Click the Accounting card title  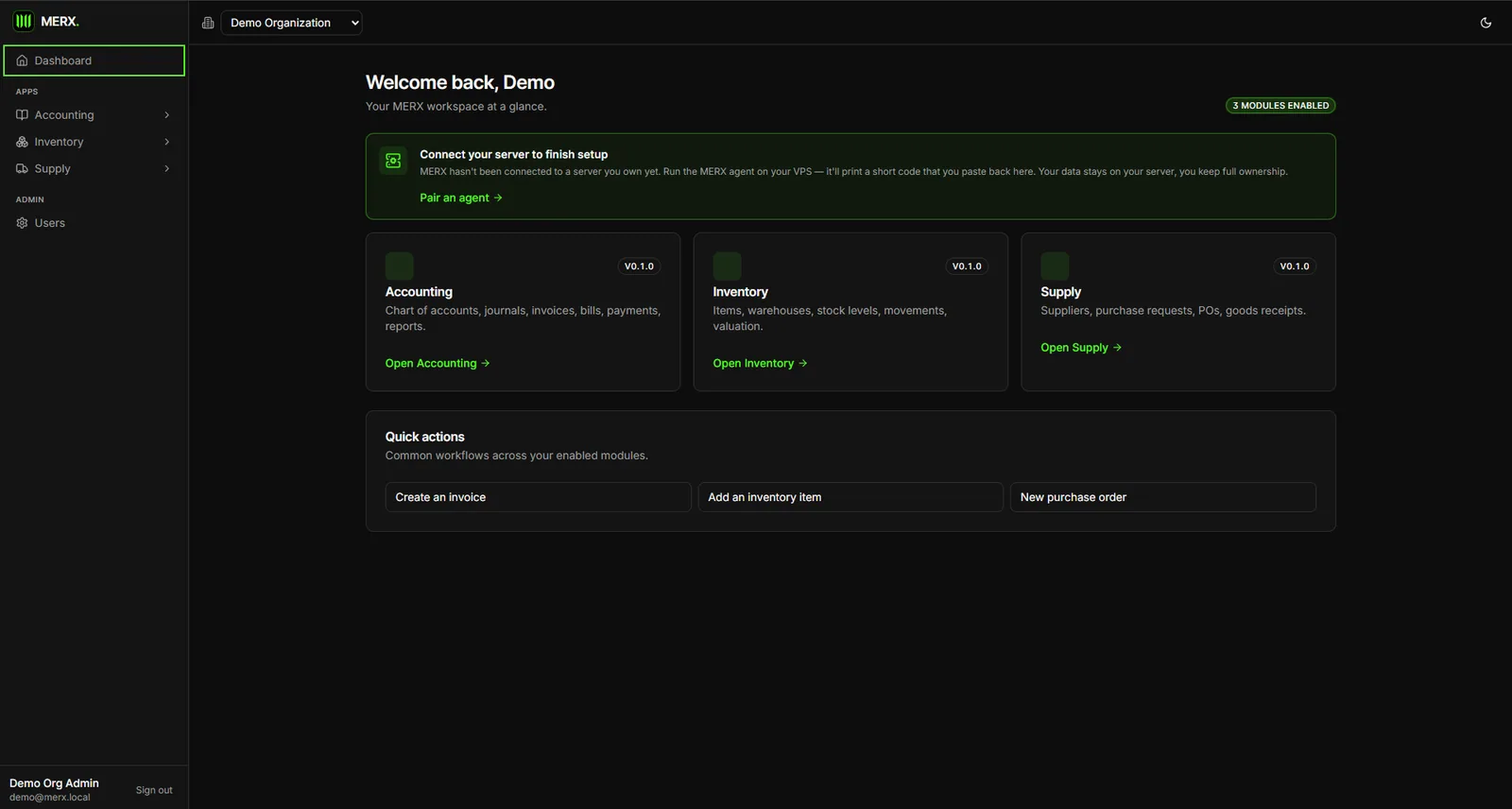pos(419,292)
